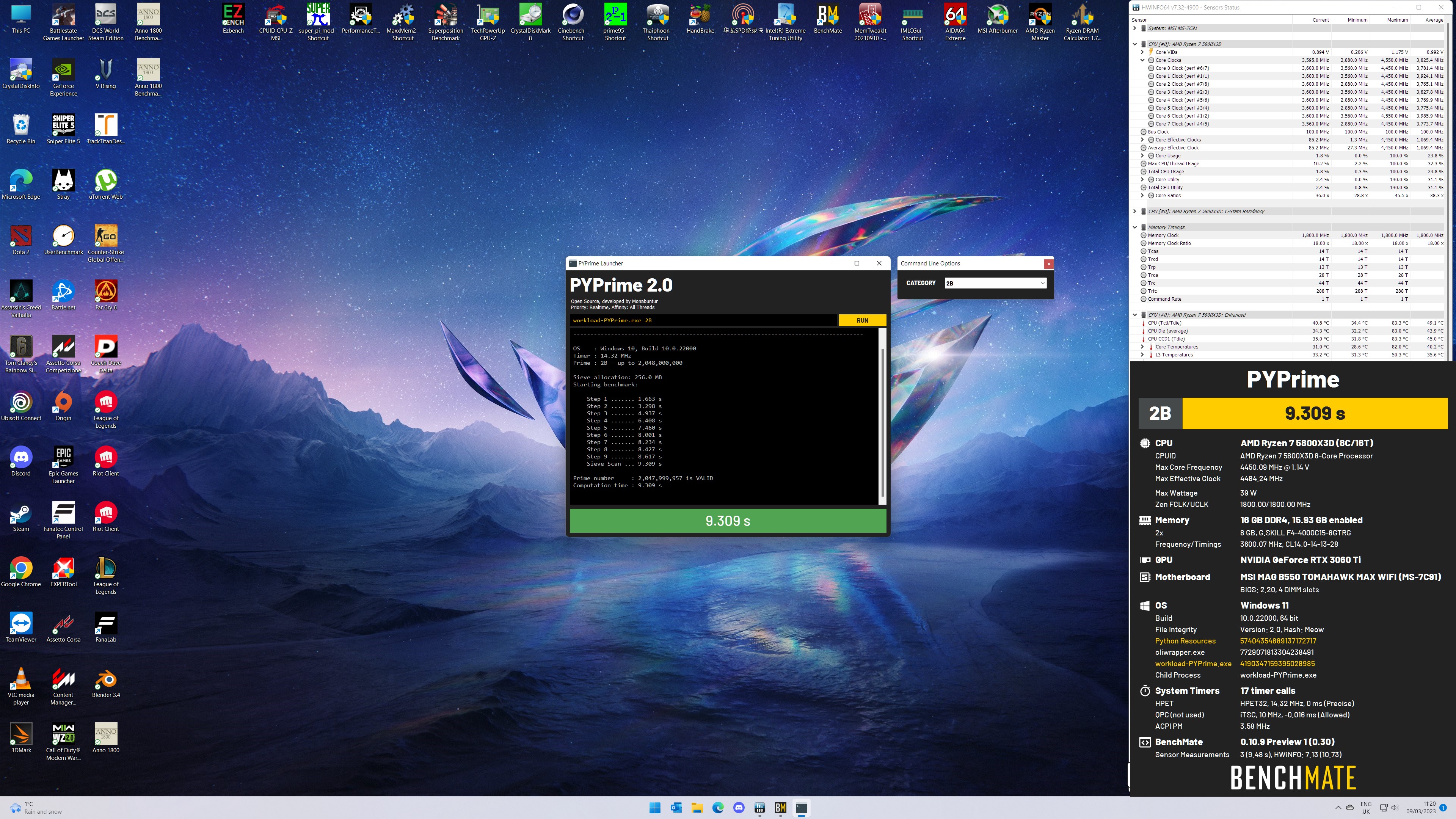Screen dimensions: 1456x819
Task: Select Memory Clock sensor row
Action: pyautogui.click(x=1288, y=235)
